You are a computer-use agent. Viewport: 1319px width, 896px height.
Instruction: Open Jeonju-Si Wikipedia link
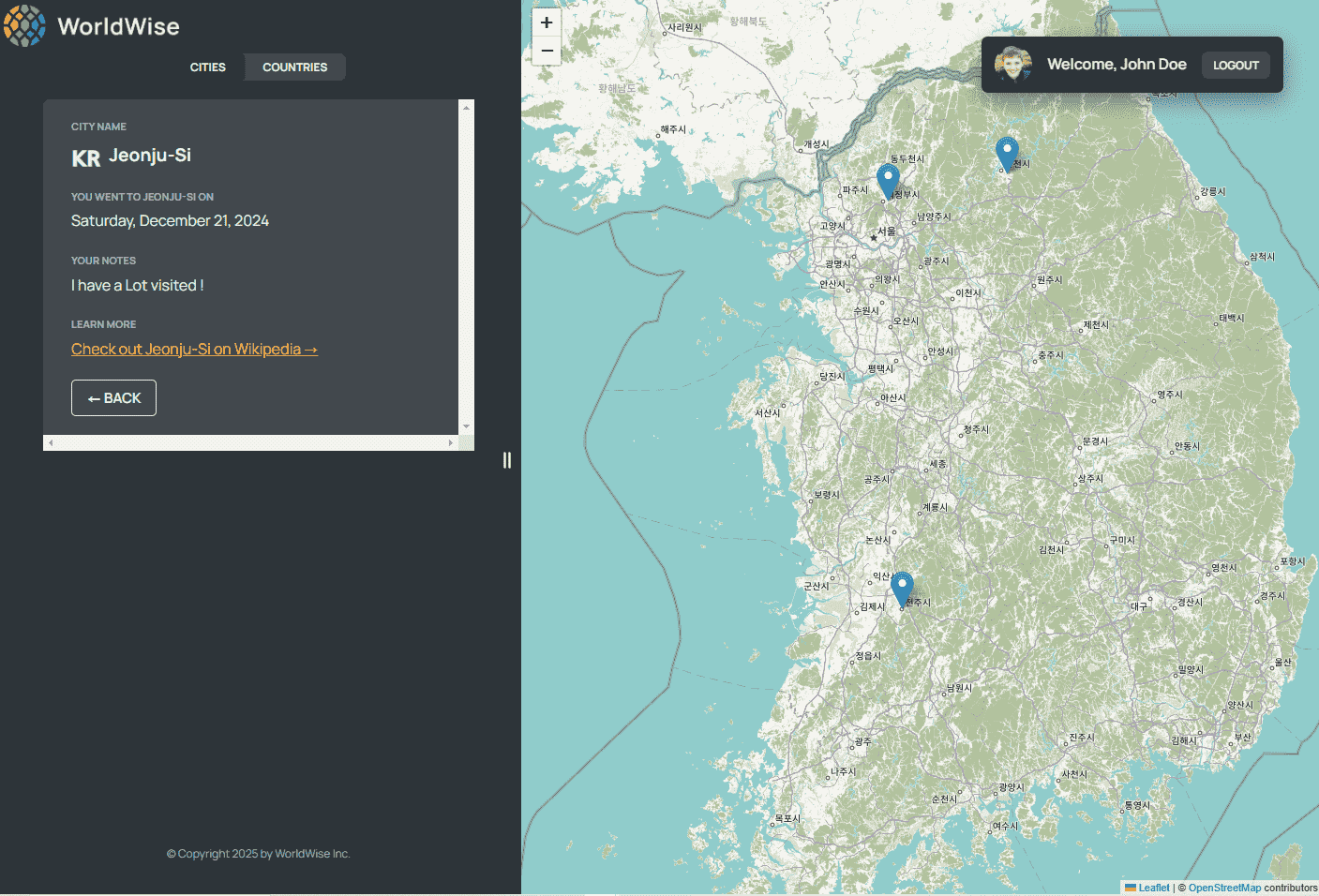pyautogui.click(x=194, y=350)
